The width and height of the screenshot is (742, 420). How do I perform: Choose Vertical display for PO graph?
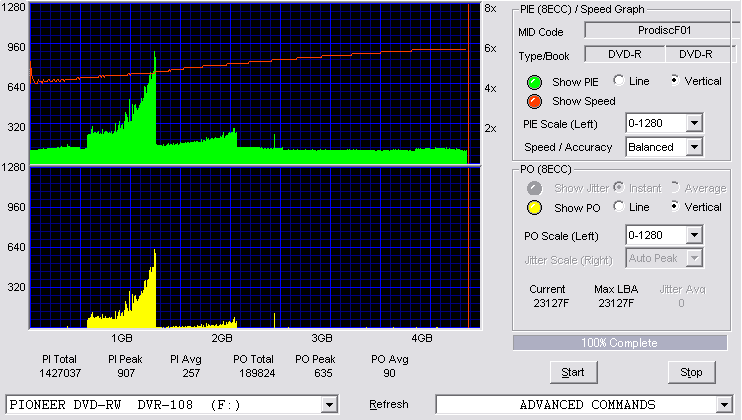click(x=675, y=206)
